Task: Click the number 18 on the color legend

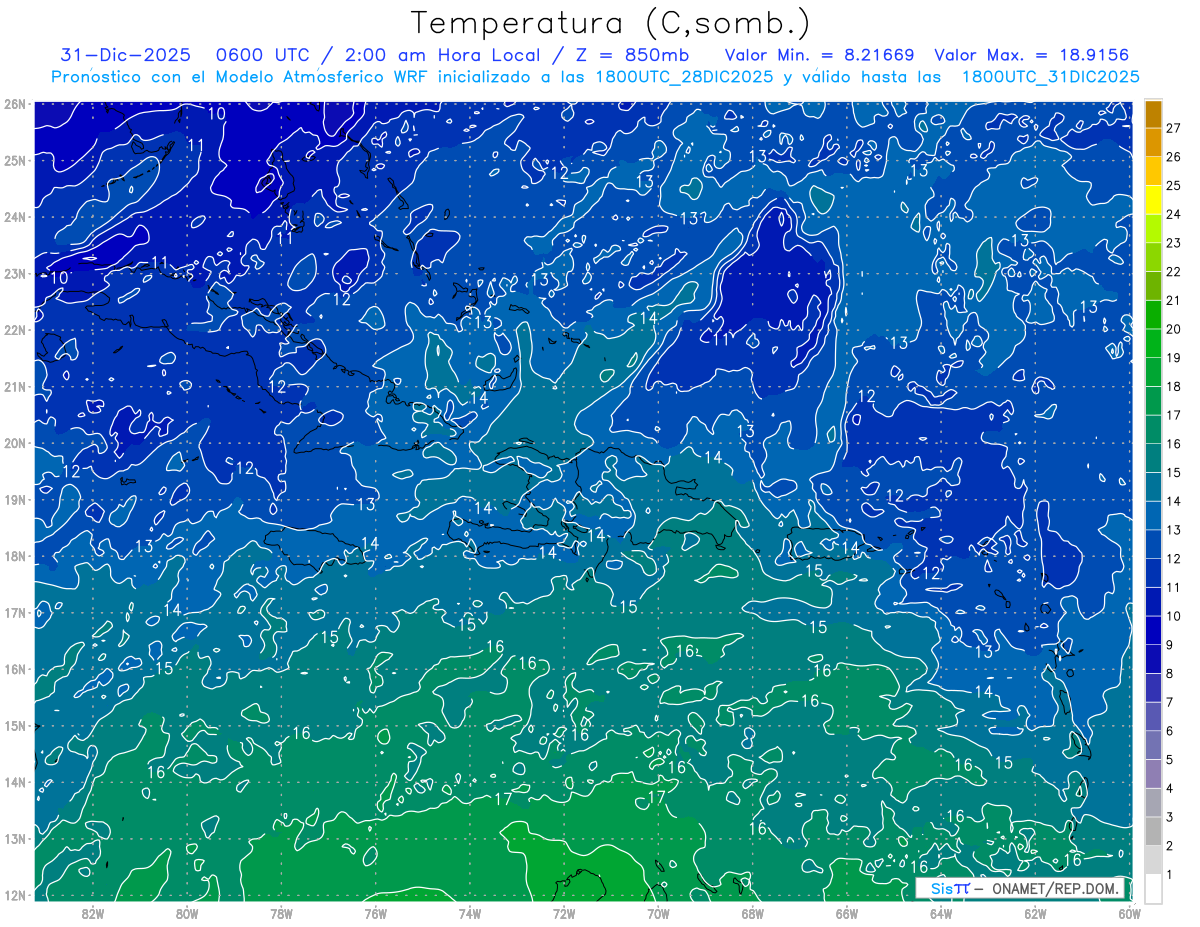Action: pyautogui.click(x=1173, y=387)
